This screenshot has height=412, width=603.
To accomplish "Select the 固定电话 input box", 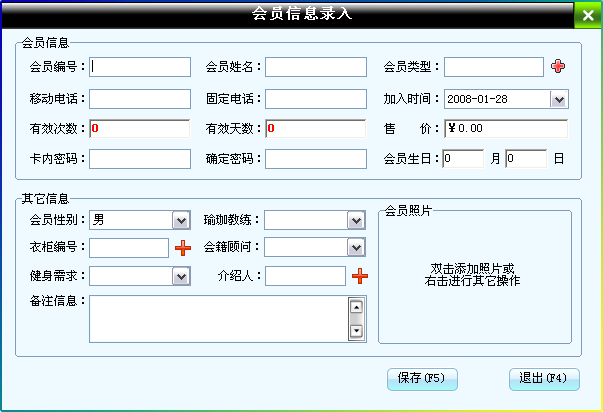I will (x=315, y=99).
